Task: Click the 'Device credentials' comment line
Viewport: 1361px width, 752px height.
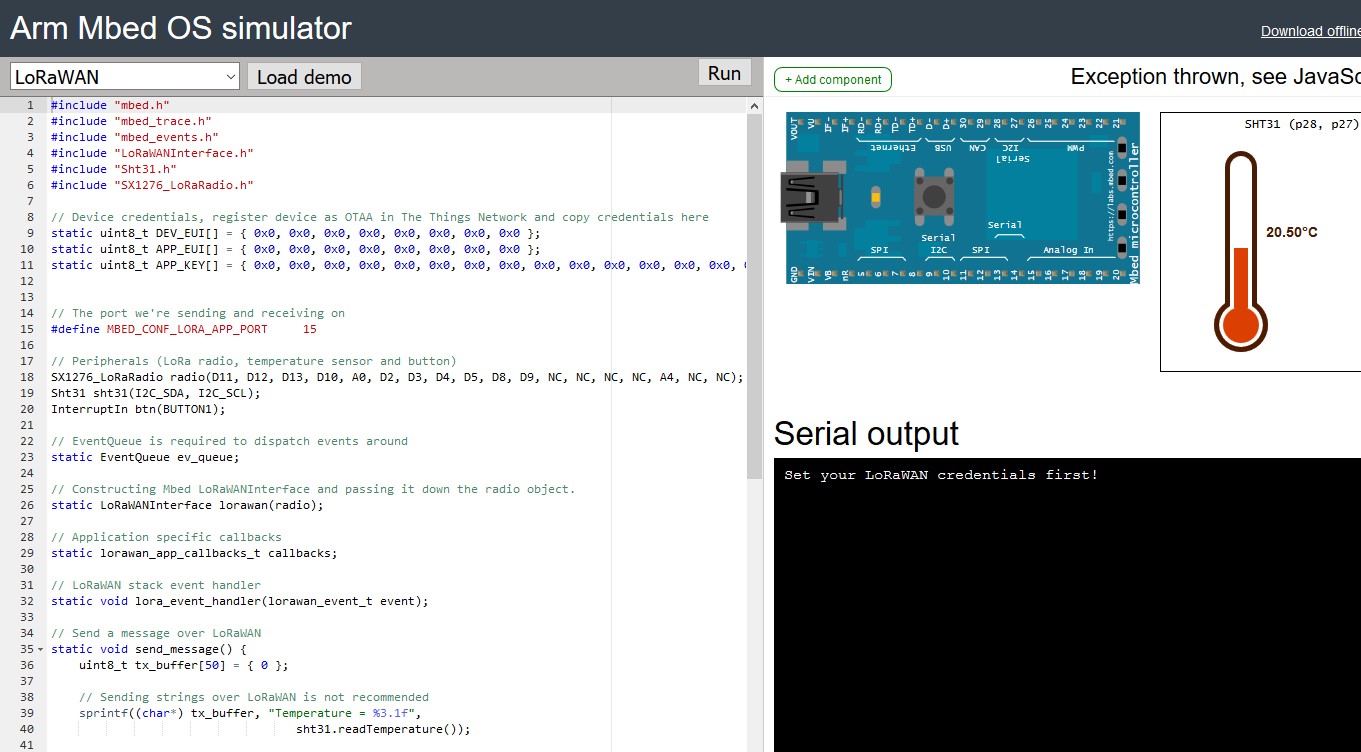Action: tap(380, 217)
